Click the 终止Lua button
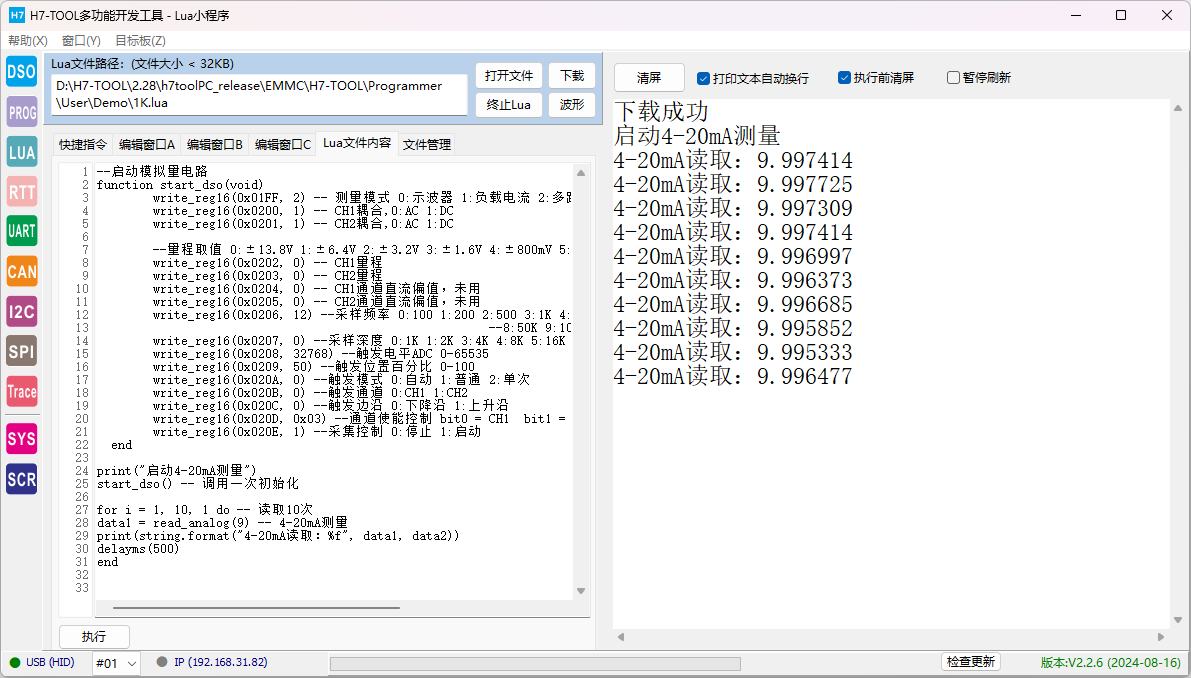This screenshot has height=678, width=1191. coord(509,105)
